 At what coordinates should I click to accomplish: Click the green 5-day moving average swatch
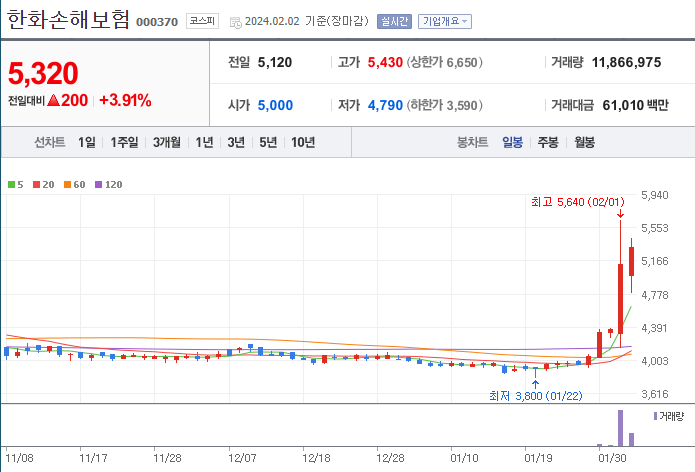click(x=12, y=184)
